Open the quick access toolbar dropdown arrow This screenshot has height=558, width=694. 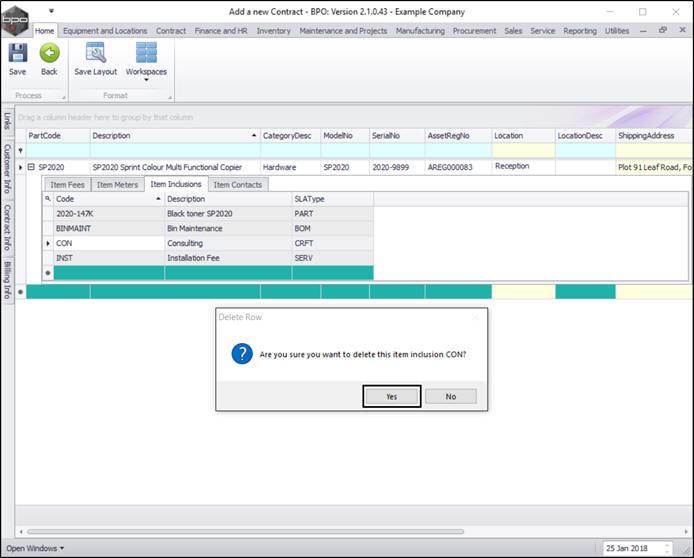click(51, 11)
